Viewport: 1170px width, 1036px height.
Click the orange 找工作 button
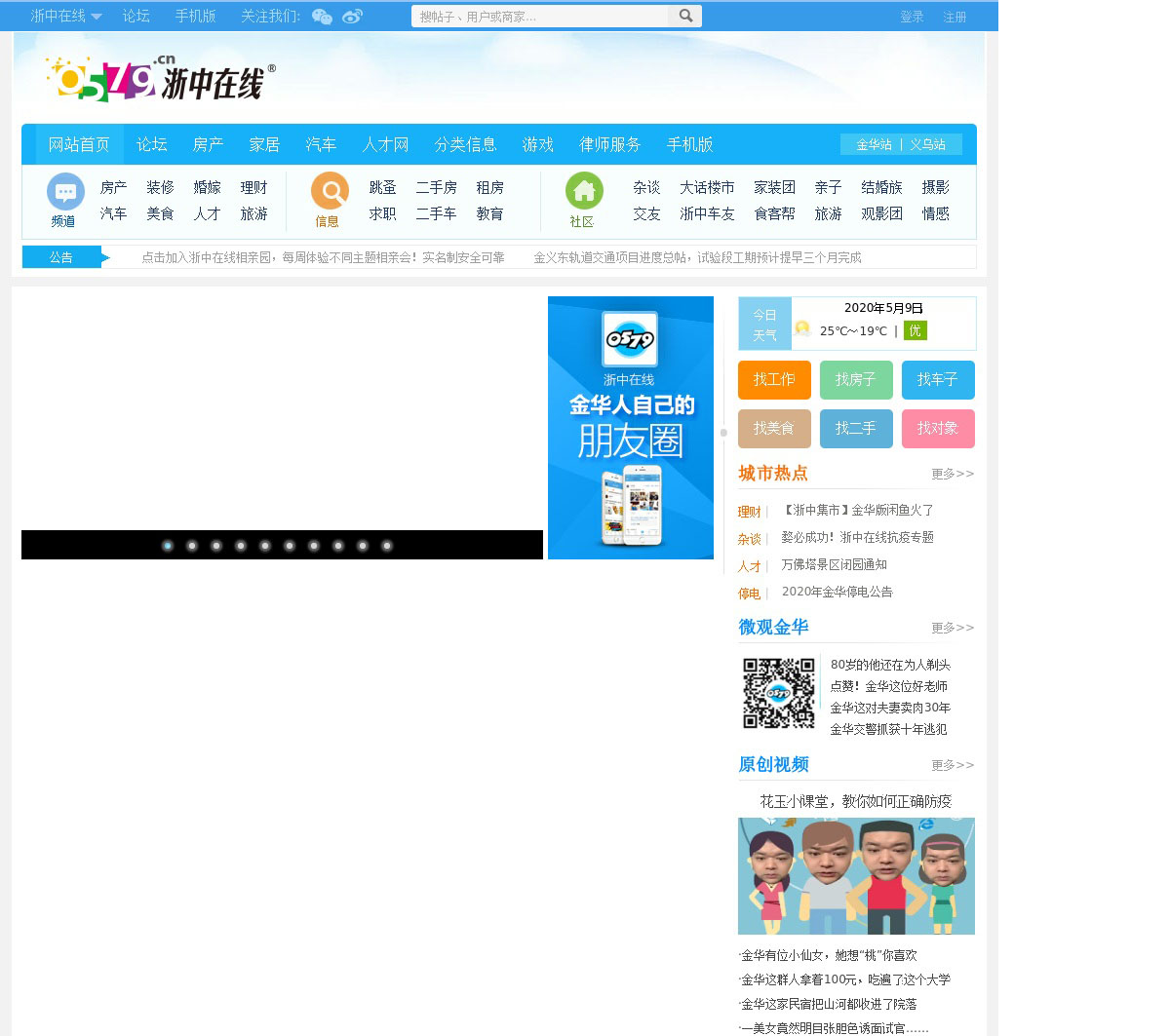(x=774, y=379)
